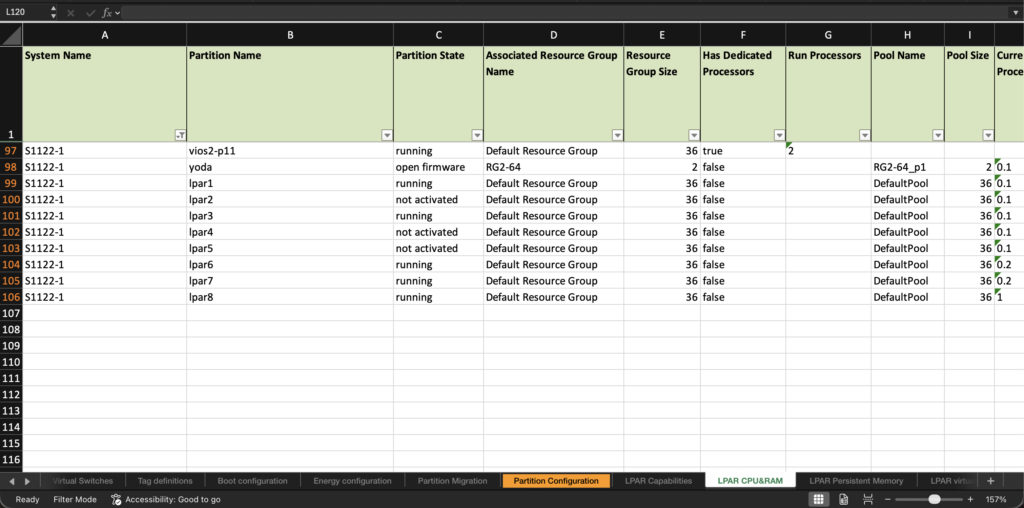Switch to the Partition Configuration sheet tab
This screenshot has height=508, width=1024.
556,481
